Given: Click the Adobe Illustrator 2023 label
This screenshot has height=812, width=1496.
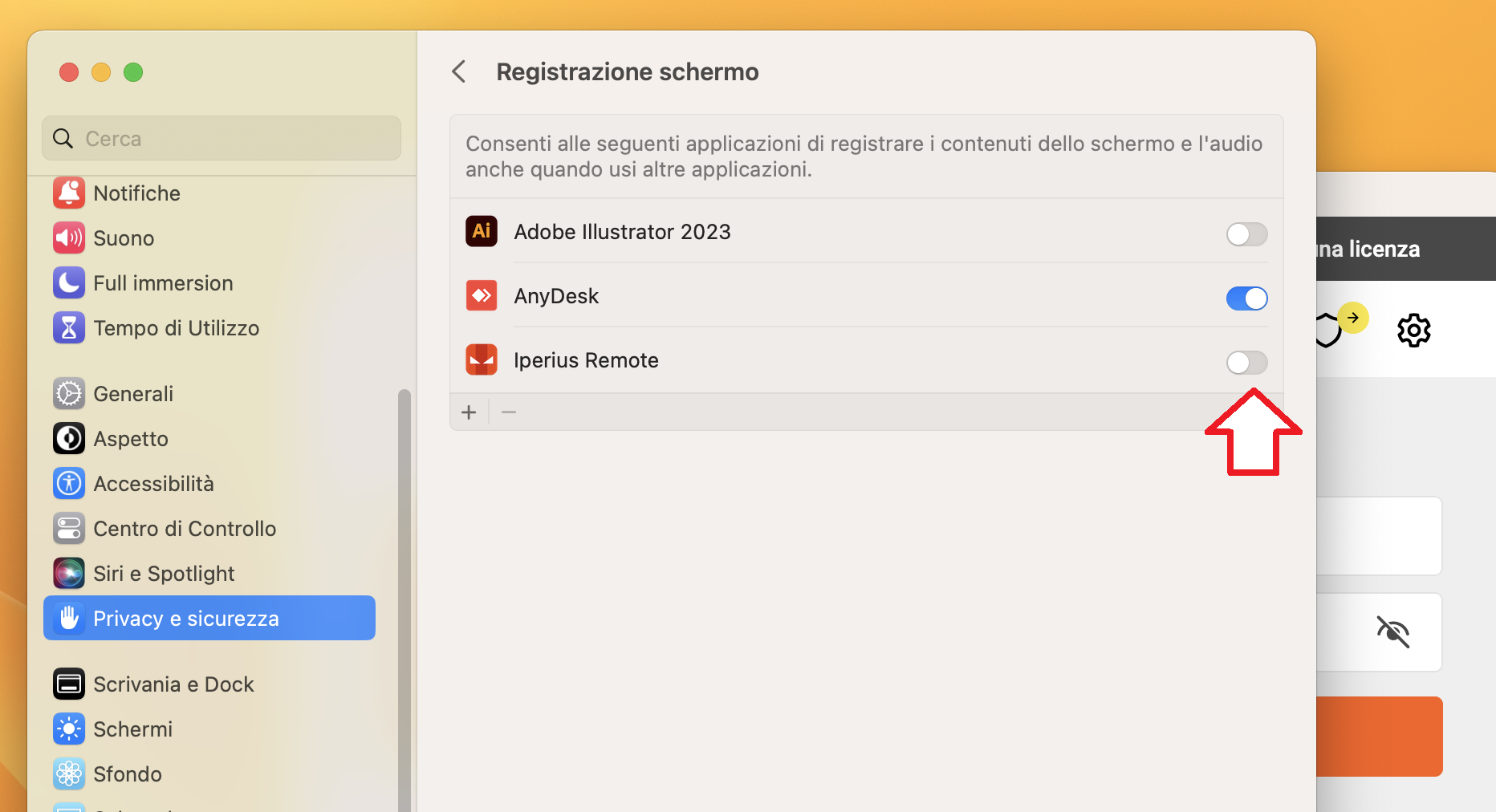Looking at the screenshot, I should click(622, 232).
